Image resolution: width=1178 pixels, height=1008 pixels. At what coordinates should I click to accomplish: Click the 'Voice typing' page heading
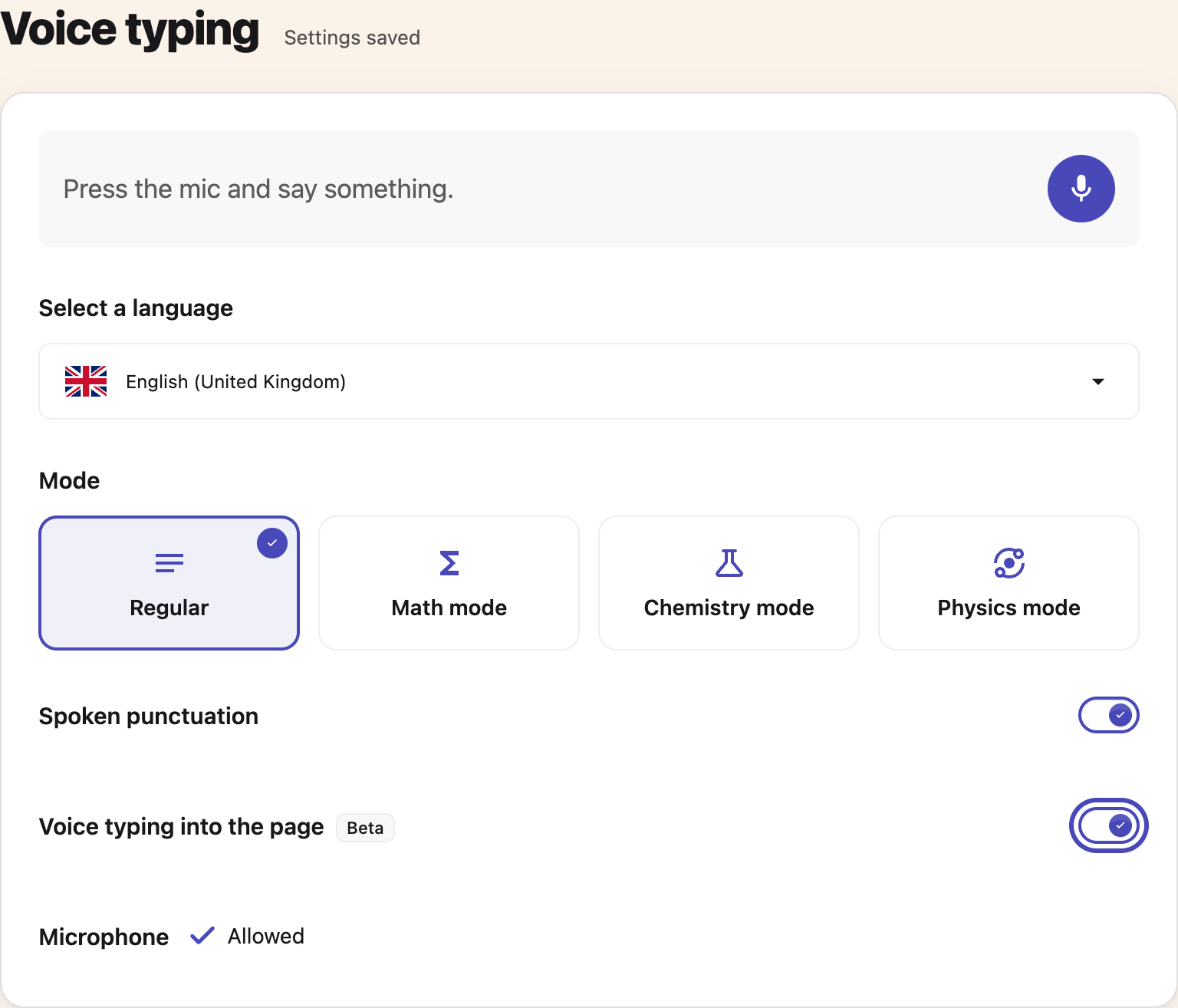(x=130, y=30)
